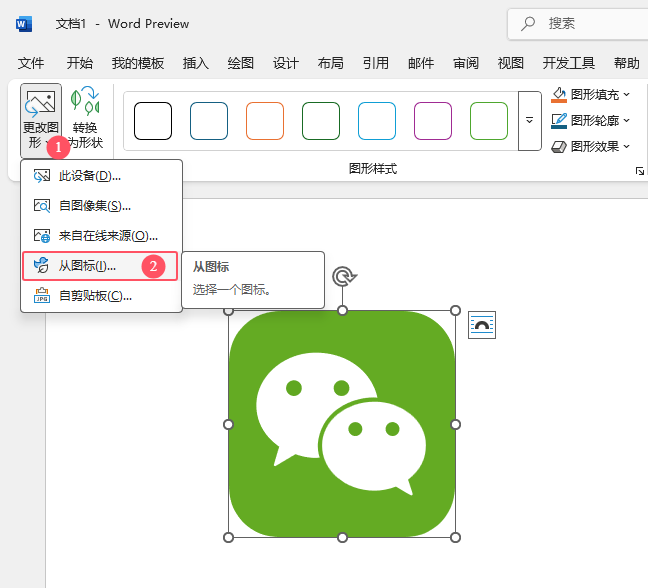Switch to the View (视图) tab

click(x=511, y=63)
